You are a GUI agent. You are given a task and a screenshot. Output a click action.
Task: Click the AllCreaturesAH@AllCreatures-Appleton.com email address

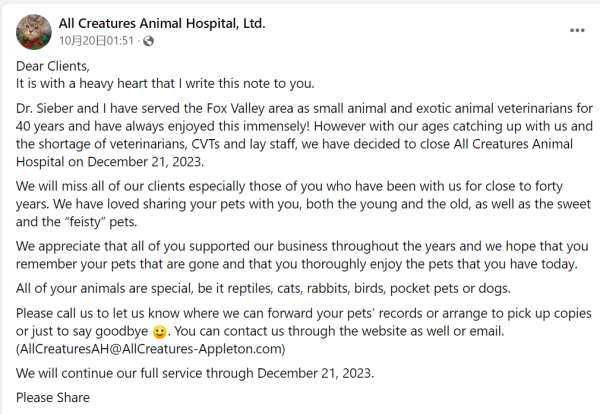point(150,349)
